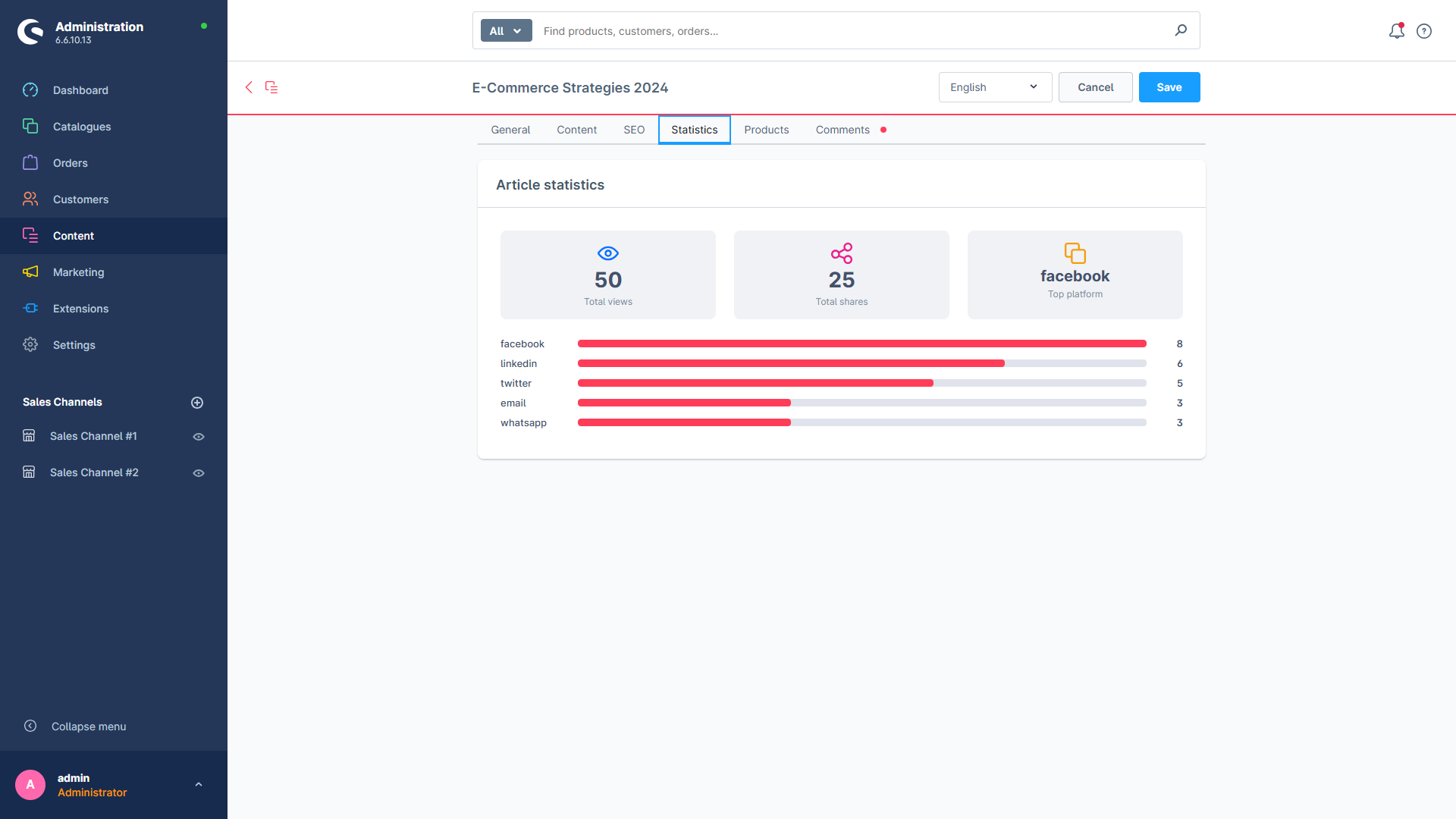Switch to the SEO tab
This screenshot has width=1456, height=819.
pyautogui.click(x=634, y=130)
